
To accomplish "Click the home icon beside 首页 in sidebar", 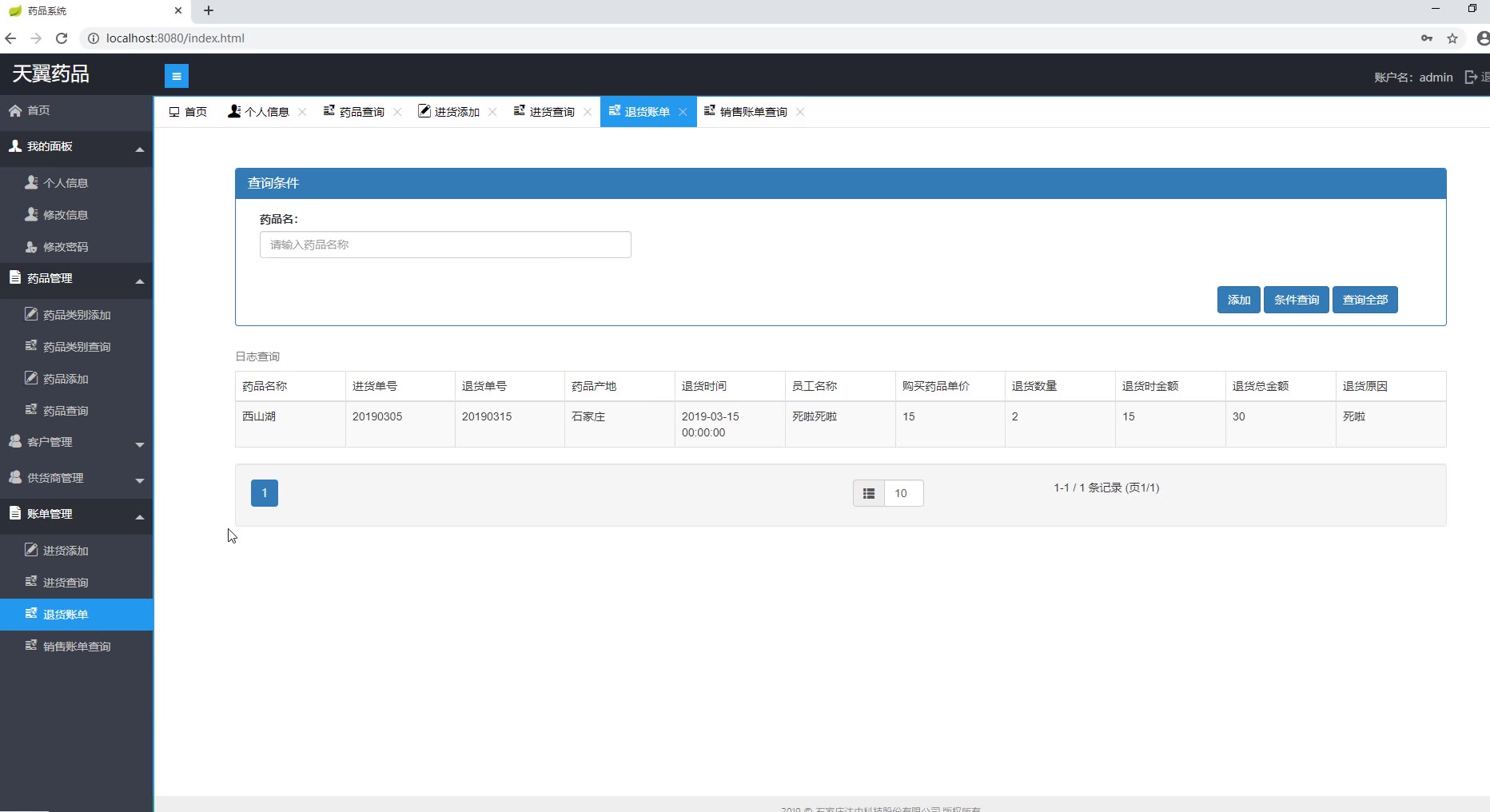I will pos(15,110).
